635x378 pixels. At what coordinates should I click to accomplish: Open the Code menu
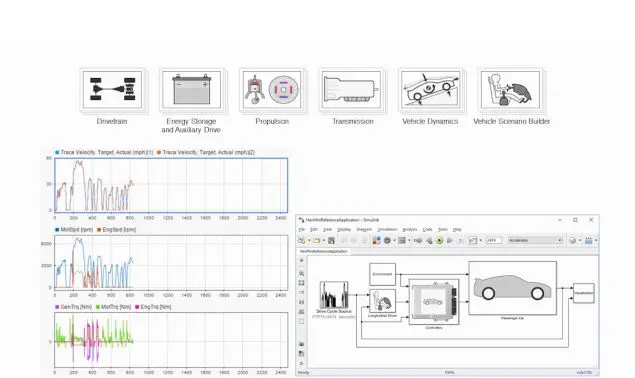click(x=428, y=230)
